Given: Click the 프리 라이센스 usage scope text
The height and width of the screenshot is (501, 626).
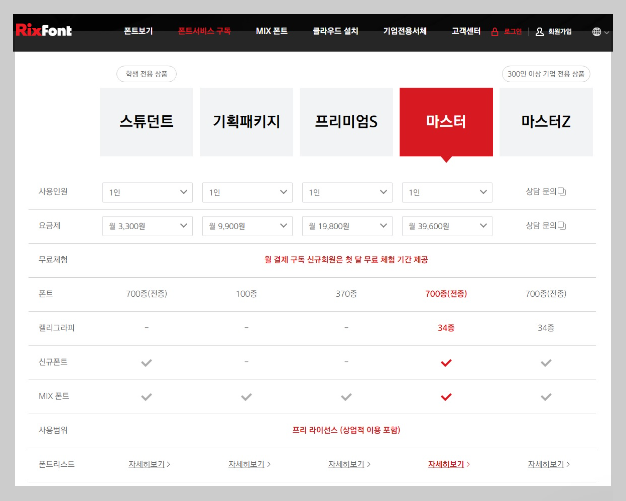Looking at the screenshot, I should pyautogui.click(x=346, y=430).
